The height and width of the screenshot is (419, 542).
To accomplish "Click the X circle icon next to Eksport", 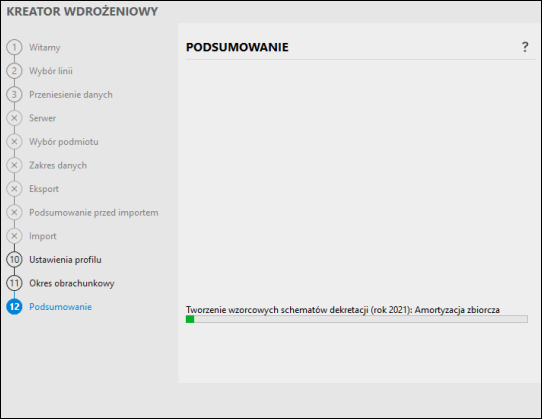I will point(14,189).
